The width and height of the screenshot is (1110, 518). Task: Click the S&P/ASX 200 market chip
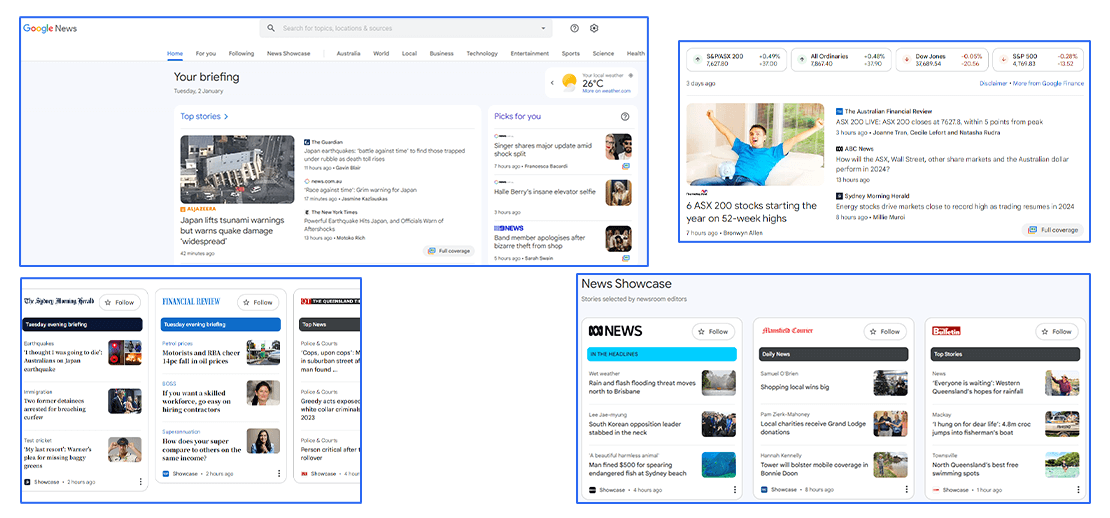pos(736,59)
